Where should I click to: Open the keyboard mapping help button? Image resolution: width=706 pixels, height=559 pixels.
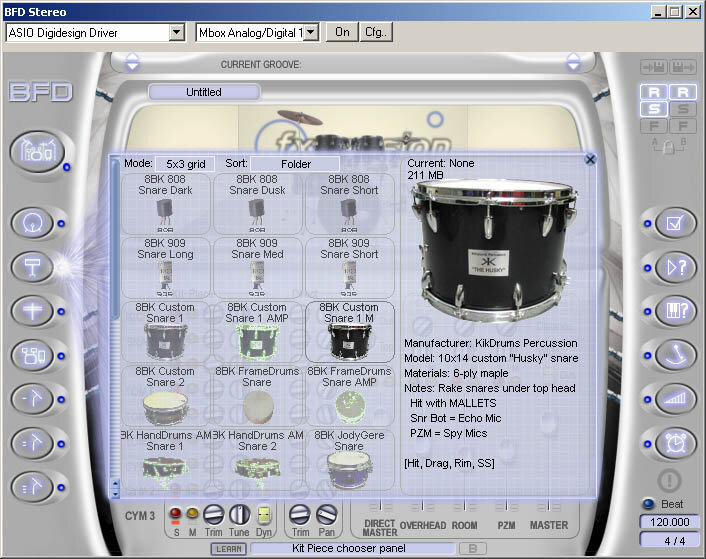[x=675, y=311]
